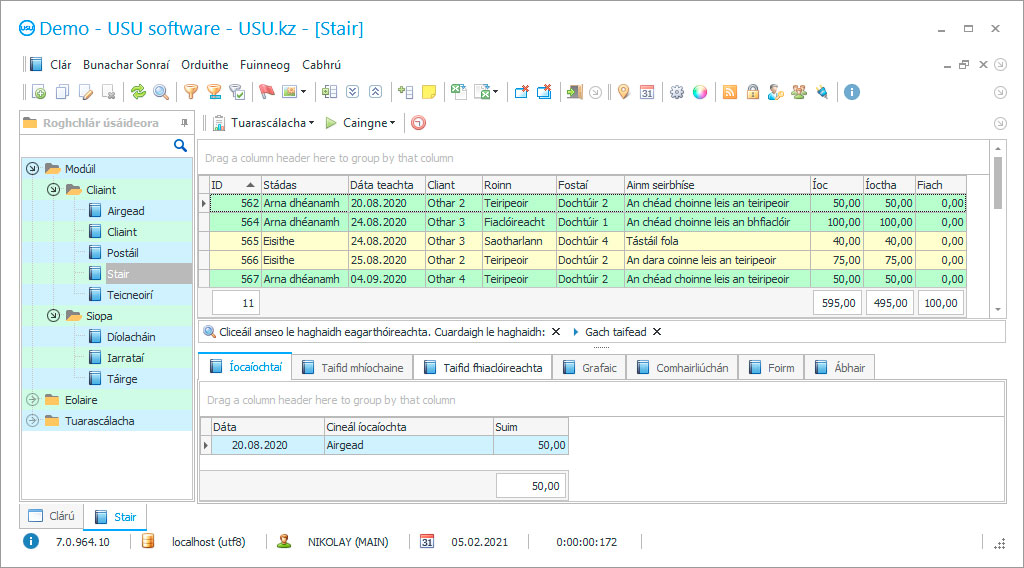Click the yellow sticky note icon
Image resolution: width=1024 pixels, height=568 pixels.
point(429,92)
